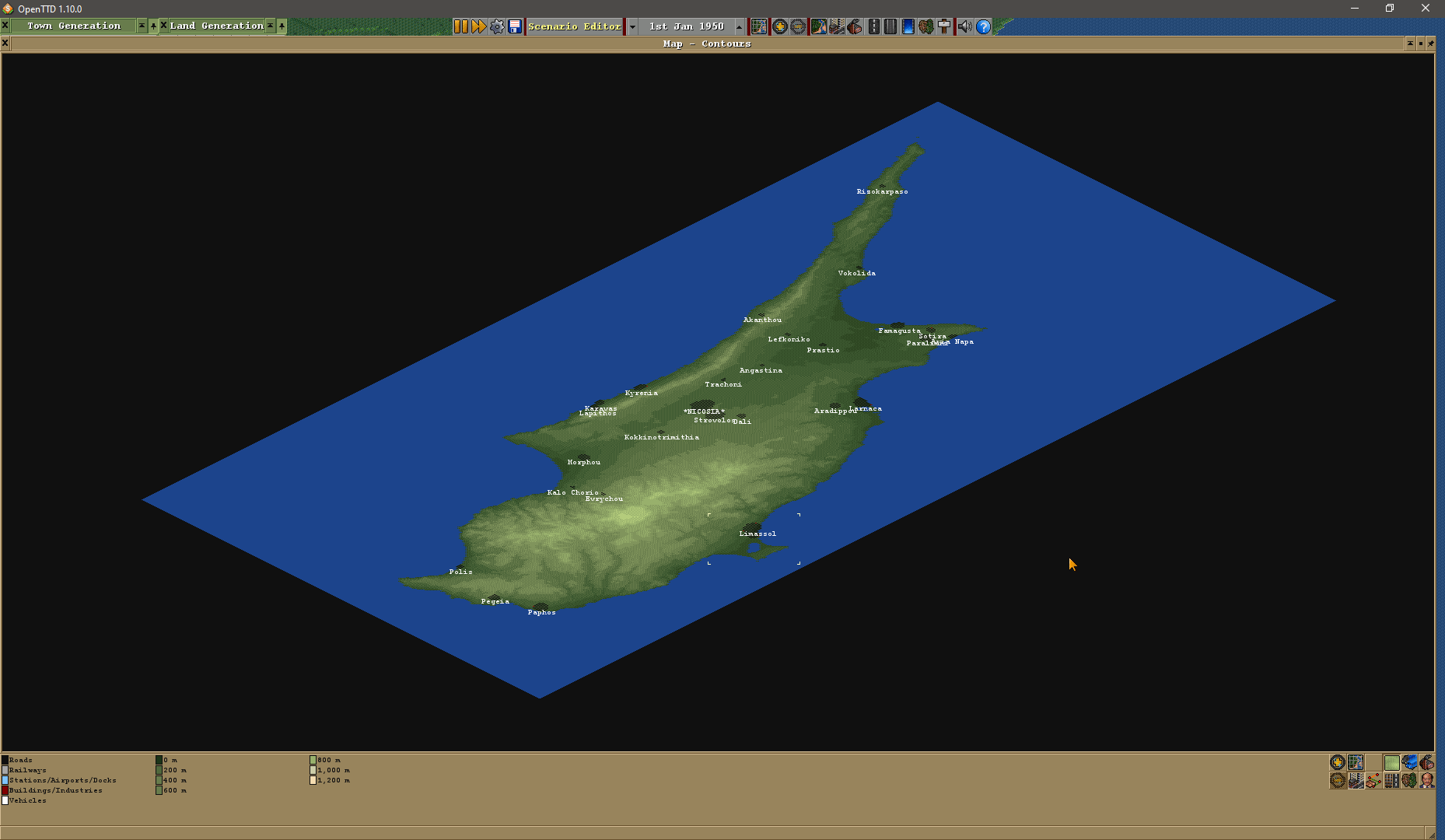Click the Town Generation title bar
Screen dimensions: 1445x840
[x=74, y=26]
